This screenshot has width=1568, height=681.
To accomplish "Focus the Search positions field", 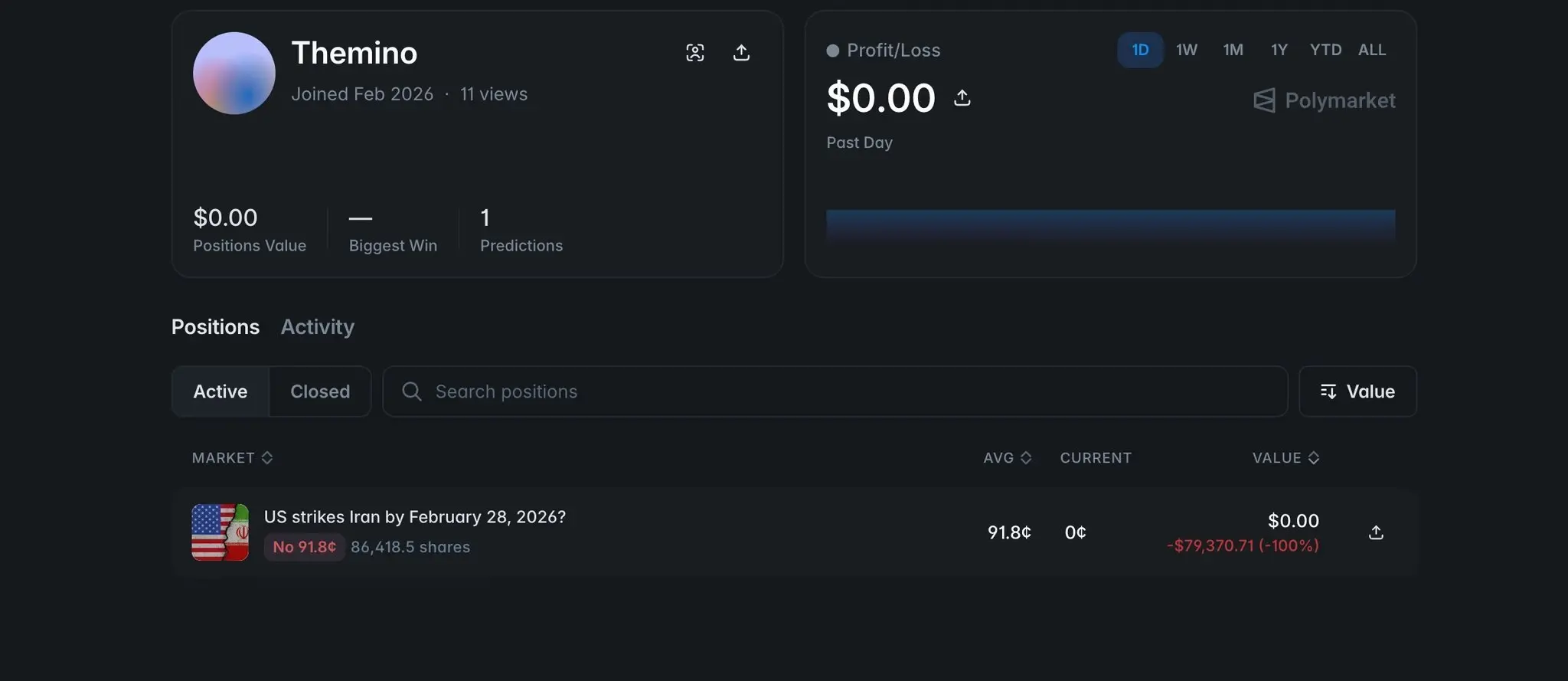I will (842, 391).
